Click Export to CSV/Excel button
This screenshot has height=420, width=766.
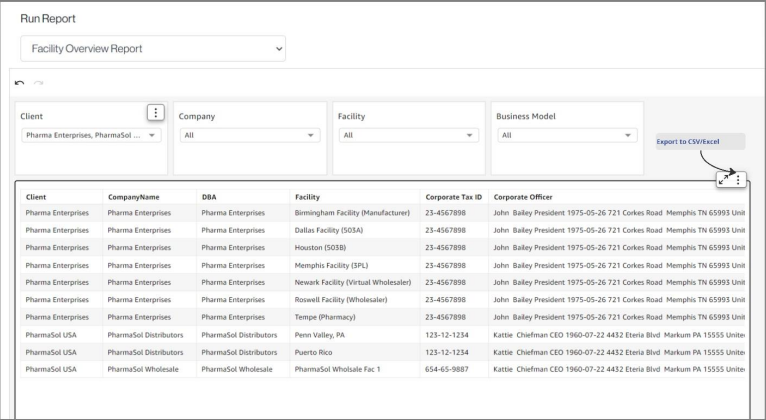tap(688, 142)
